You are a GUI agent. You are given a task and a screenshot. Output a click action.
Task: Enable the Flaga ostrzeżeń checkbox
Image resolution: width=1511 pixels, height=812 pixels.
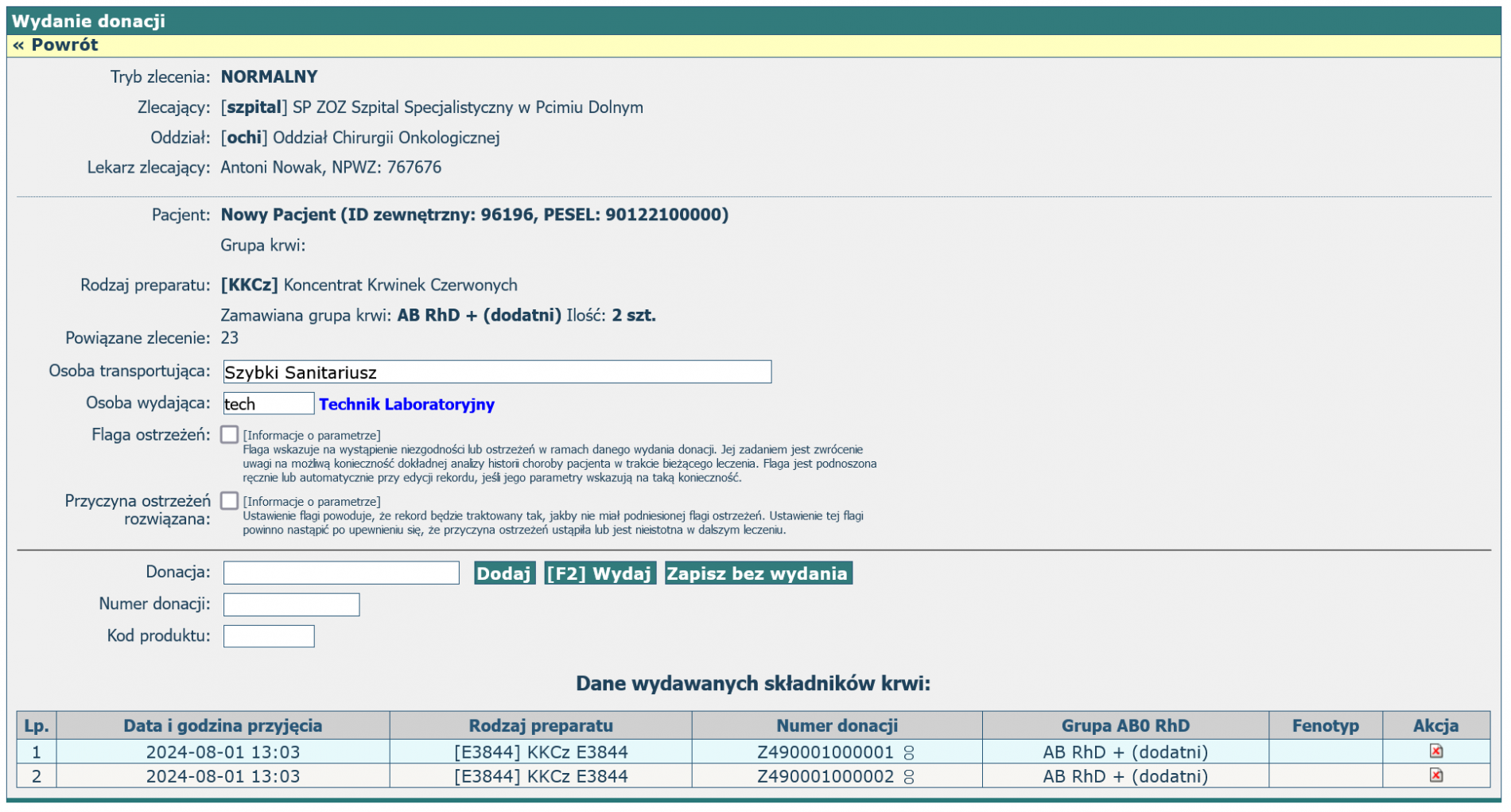click(x=229, y=434)
